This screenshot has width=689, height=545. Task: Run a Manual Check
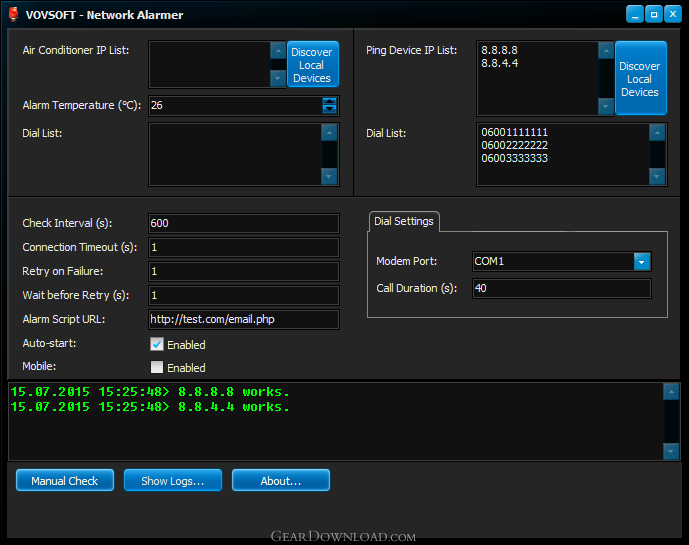click(x=65, y=480)
